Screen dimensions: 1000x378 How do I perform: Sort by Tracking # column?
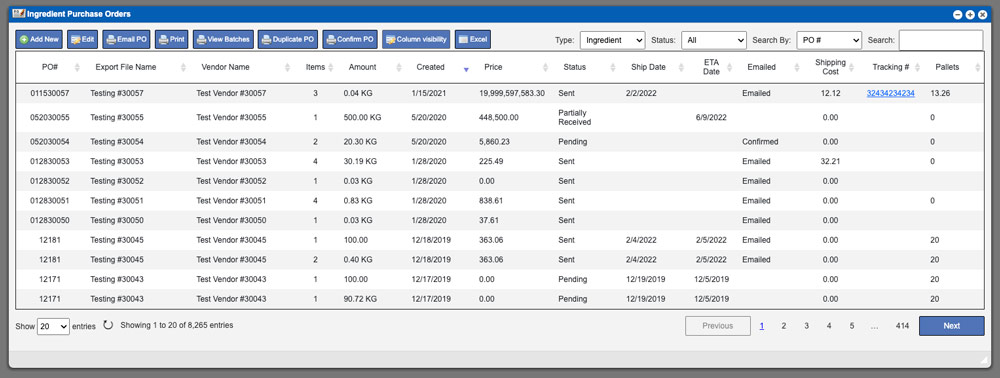coord(890,67)
